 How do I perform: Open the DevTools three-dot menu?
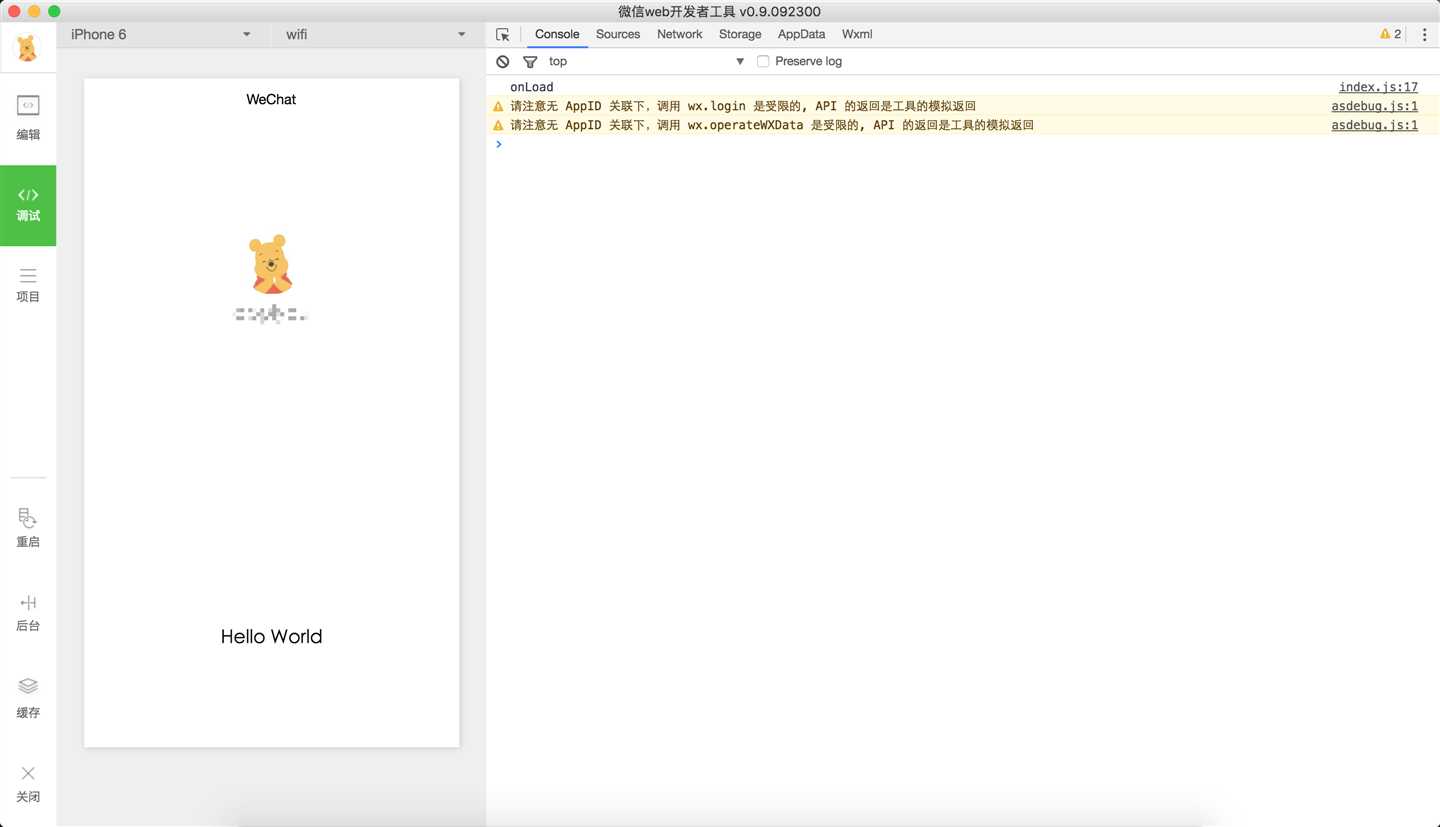pyautogui.click(x=1424, y=34)
